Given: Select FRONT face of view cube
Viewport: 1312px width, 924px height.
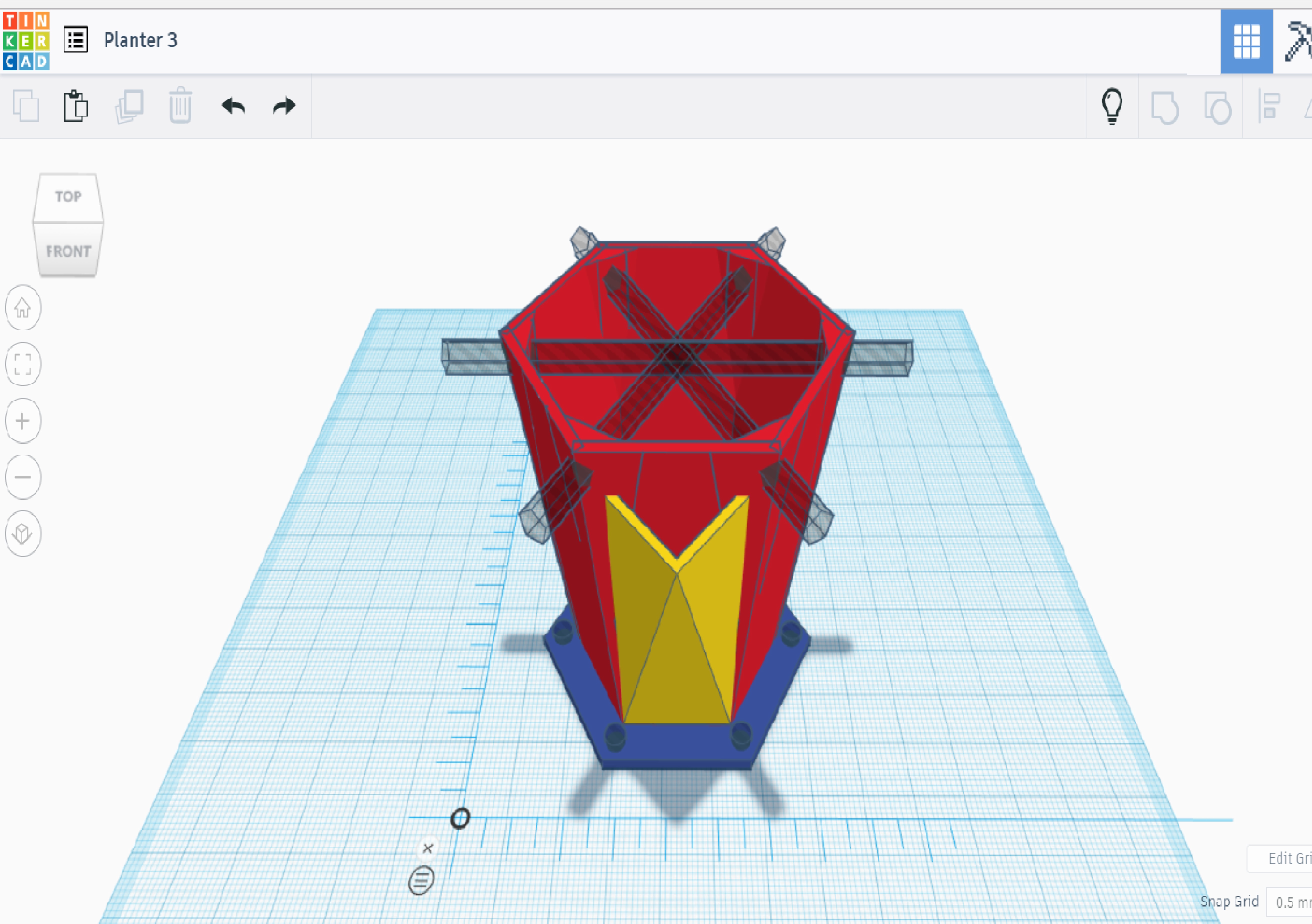Looking at the screenshot, I should tap(68, 251).
